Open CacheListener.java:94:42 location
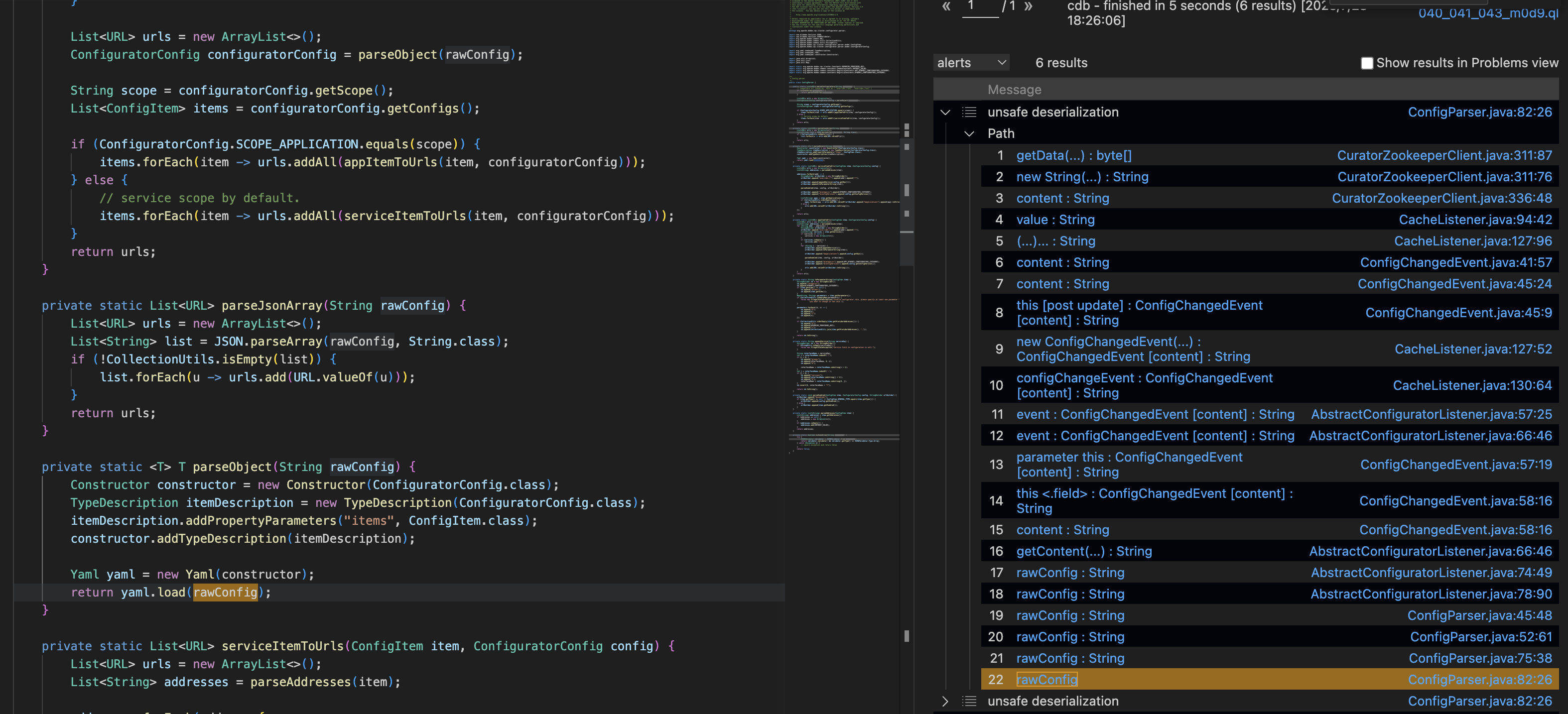 coord(1475,220)
